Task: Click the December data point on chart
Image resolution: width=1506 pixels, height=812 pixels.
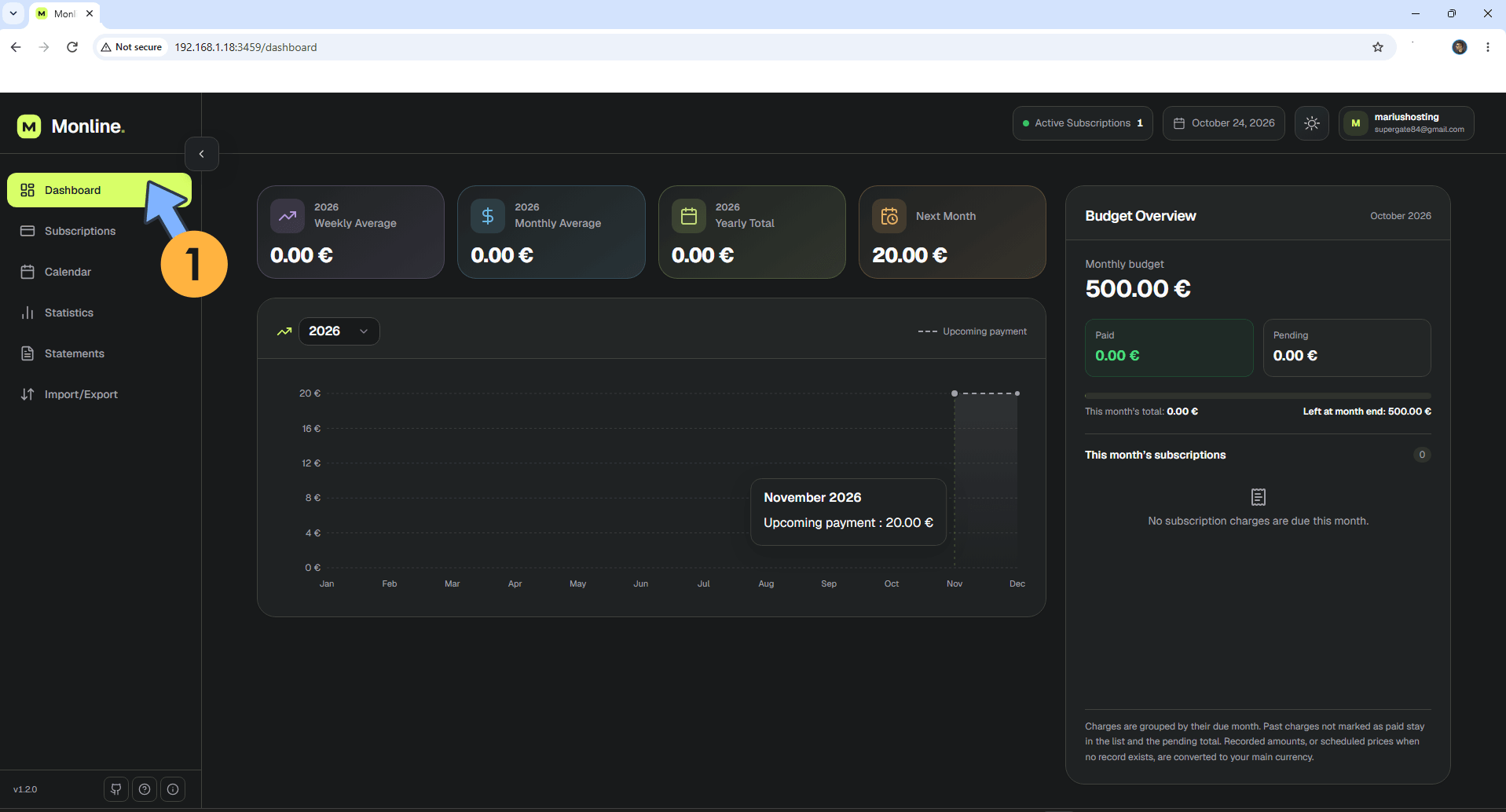Action: (x=1017, y=393)
